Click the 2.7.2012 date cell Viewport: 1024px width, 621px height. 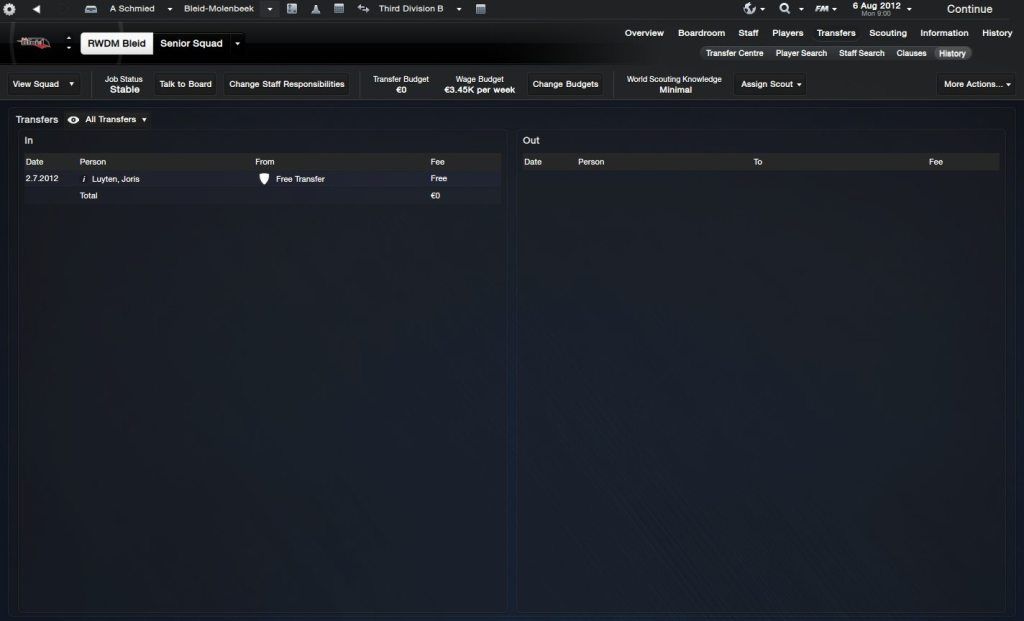pyautogui.click(x=42, y=178)
